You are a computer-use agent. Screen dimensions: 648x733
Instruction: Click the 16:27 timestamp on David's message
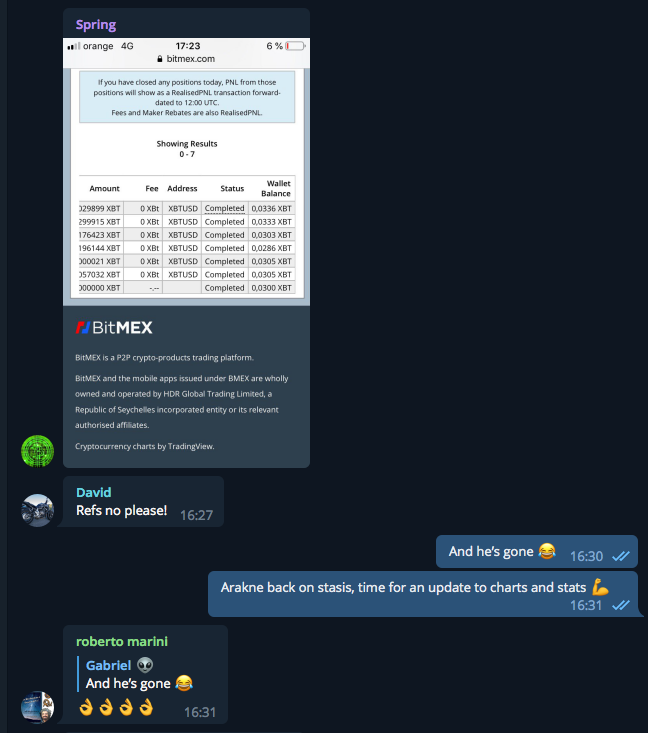[196, 515]
